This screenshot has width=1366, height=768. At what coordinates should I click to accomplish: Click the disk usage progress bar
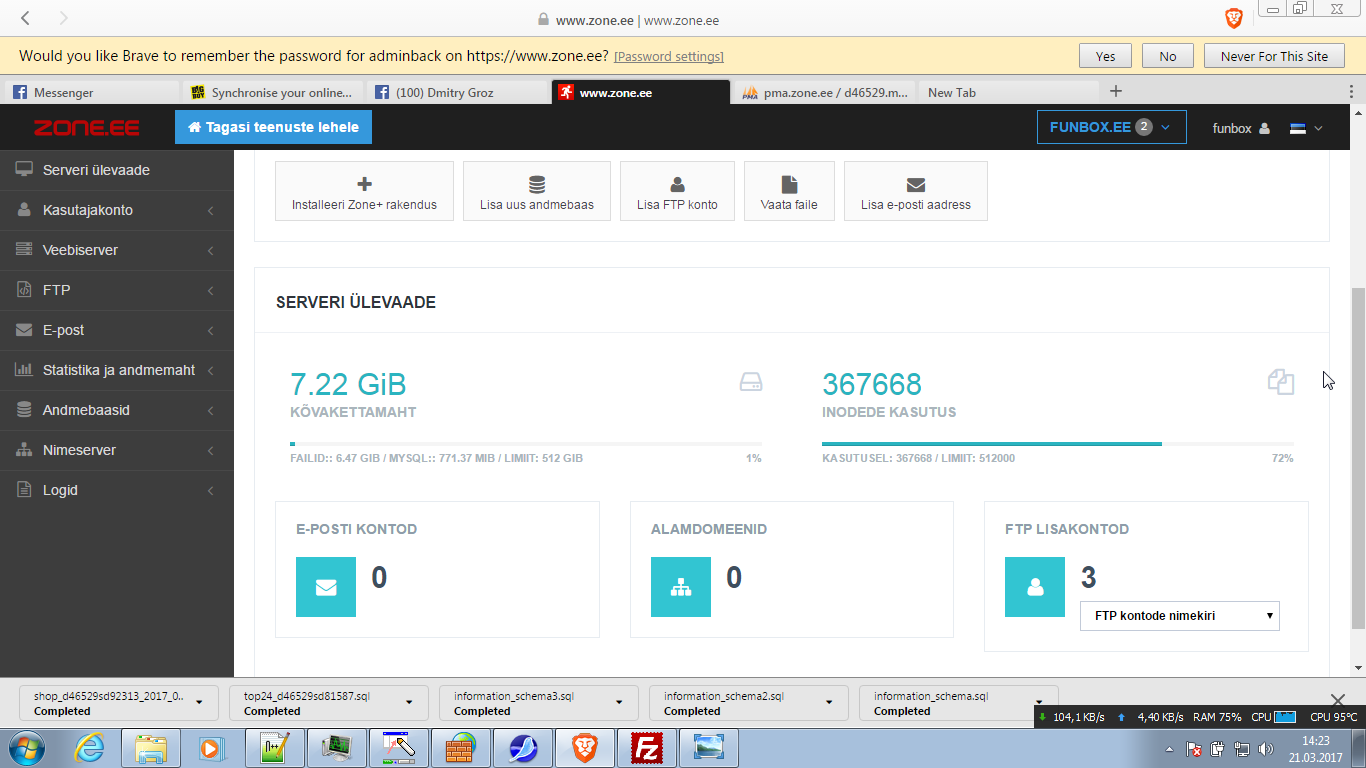(526, 443)
